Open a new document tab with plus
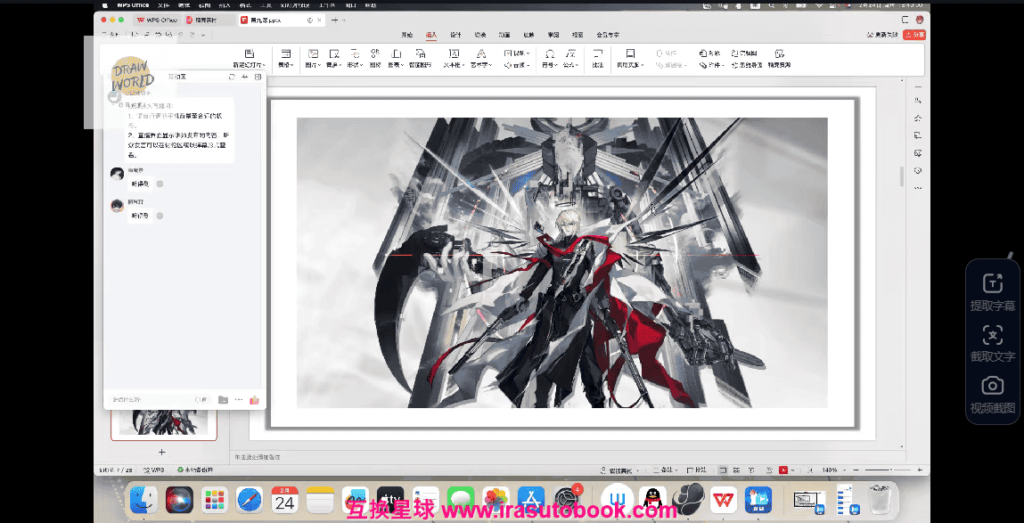 [x=334, y=20]
